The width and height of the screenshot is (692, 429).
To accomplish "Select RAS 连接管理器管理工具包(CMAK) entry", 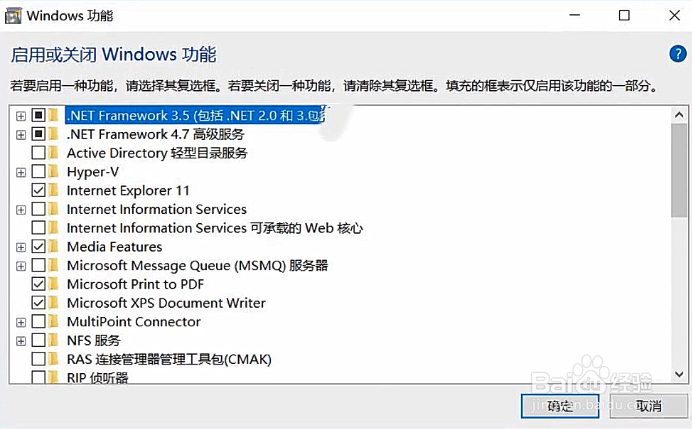I will click(x=169, y=359).
